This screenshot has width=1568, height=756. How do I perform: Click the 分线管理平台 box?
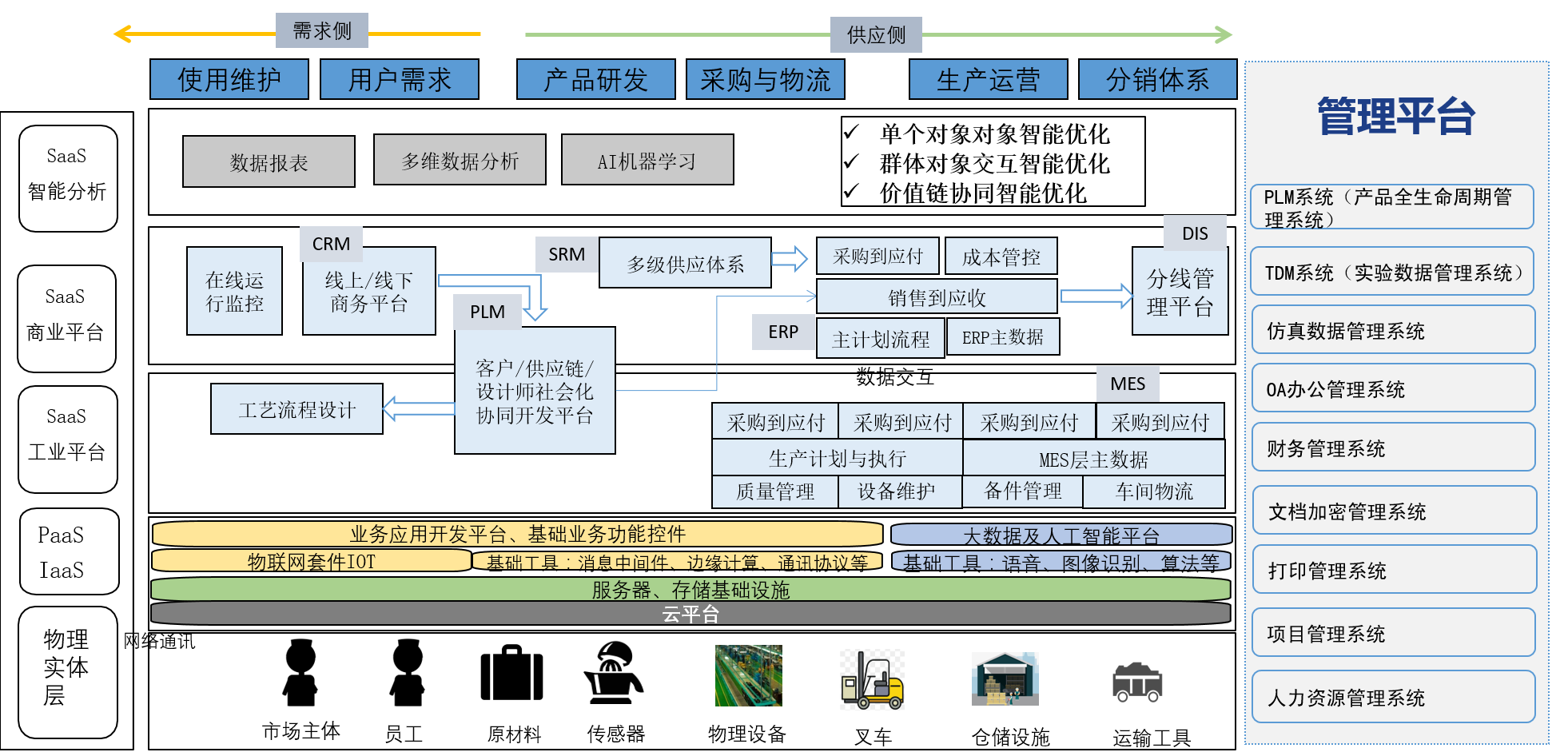click(1180, 292)
